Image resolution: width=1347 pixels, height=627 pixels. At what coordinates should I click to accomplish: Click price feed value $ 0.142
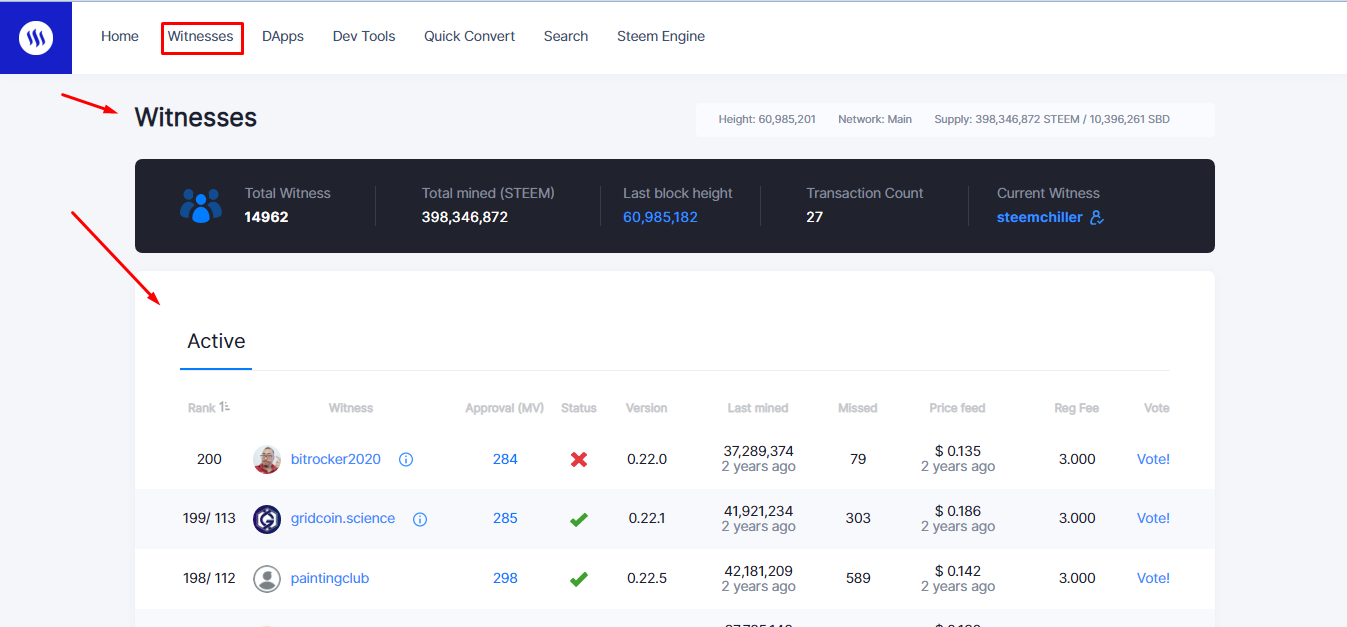(x=958, y=571)
